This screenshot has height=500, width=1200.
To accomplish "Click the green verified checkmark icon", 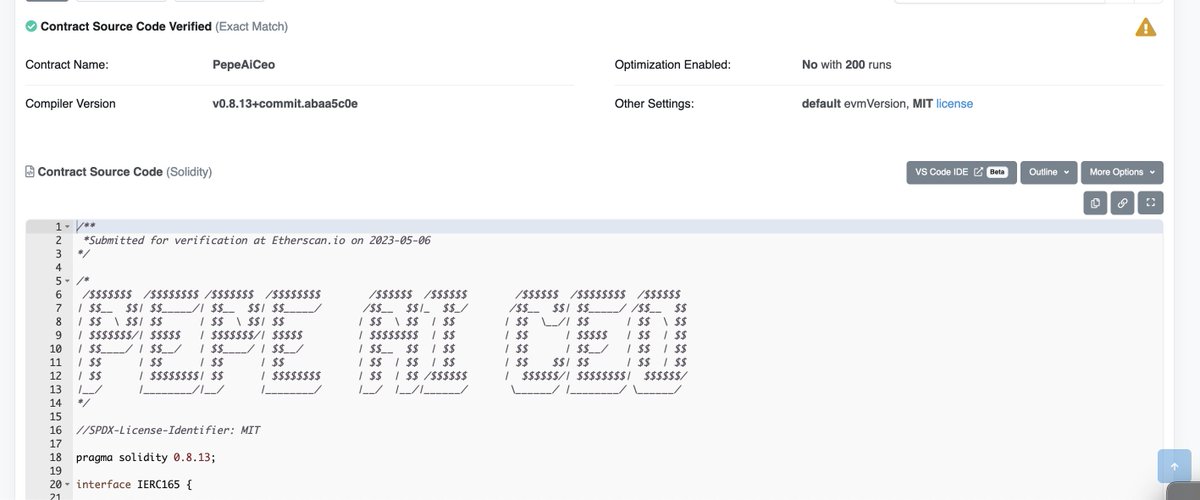I will (x=31, y=26).
